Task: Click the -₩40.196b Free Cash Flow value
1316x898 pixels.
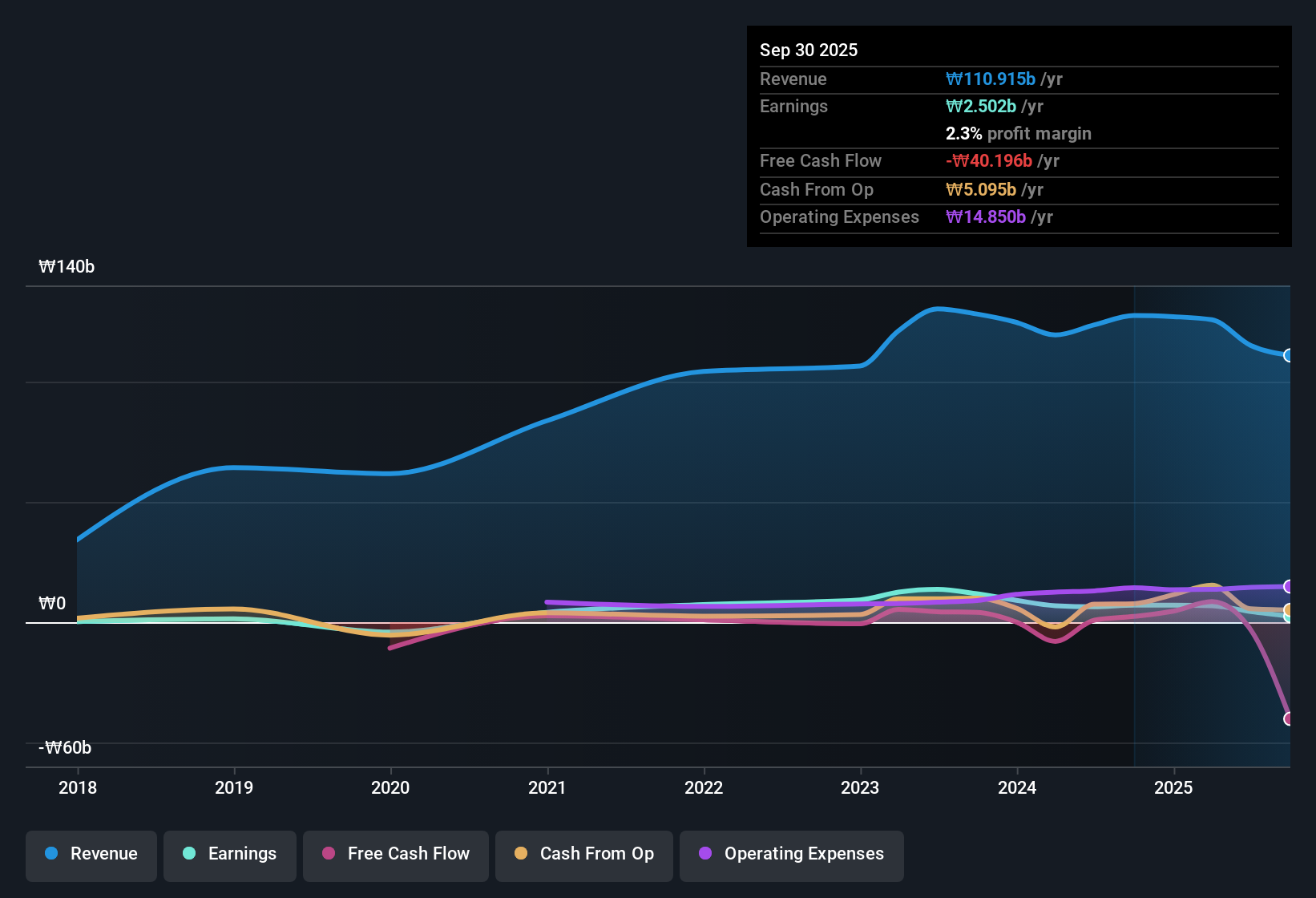Action: [989, 160]
